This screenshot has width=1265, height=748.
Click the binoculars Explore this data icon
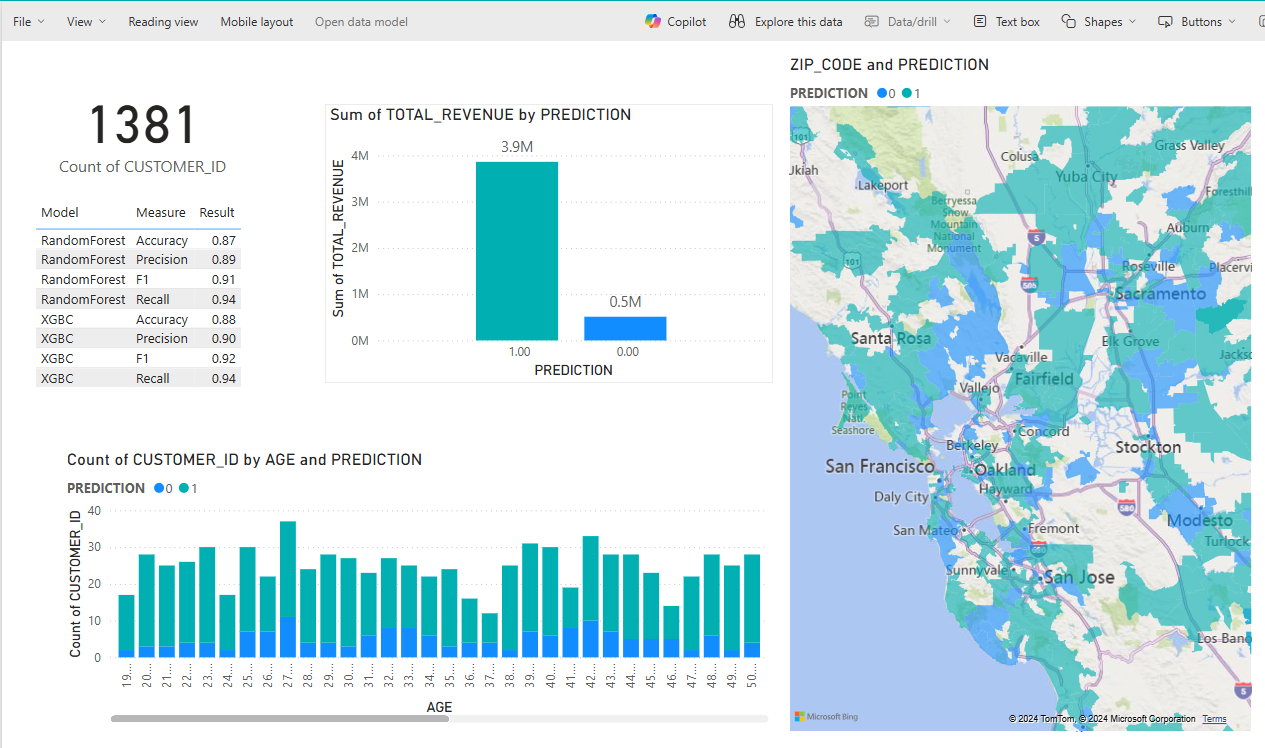(x=737, y=21)
